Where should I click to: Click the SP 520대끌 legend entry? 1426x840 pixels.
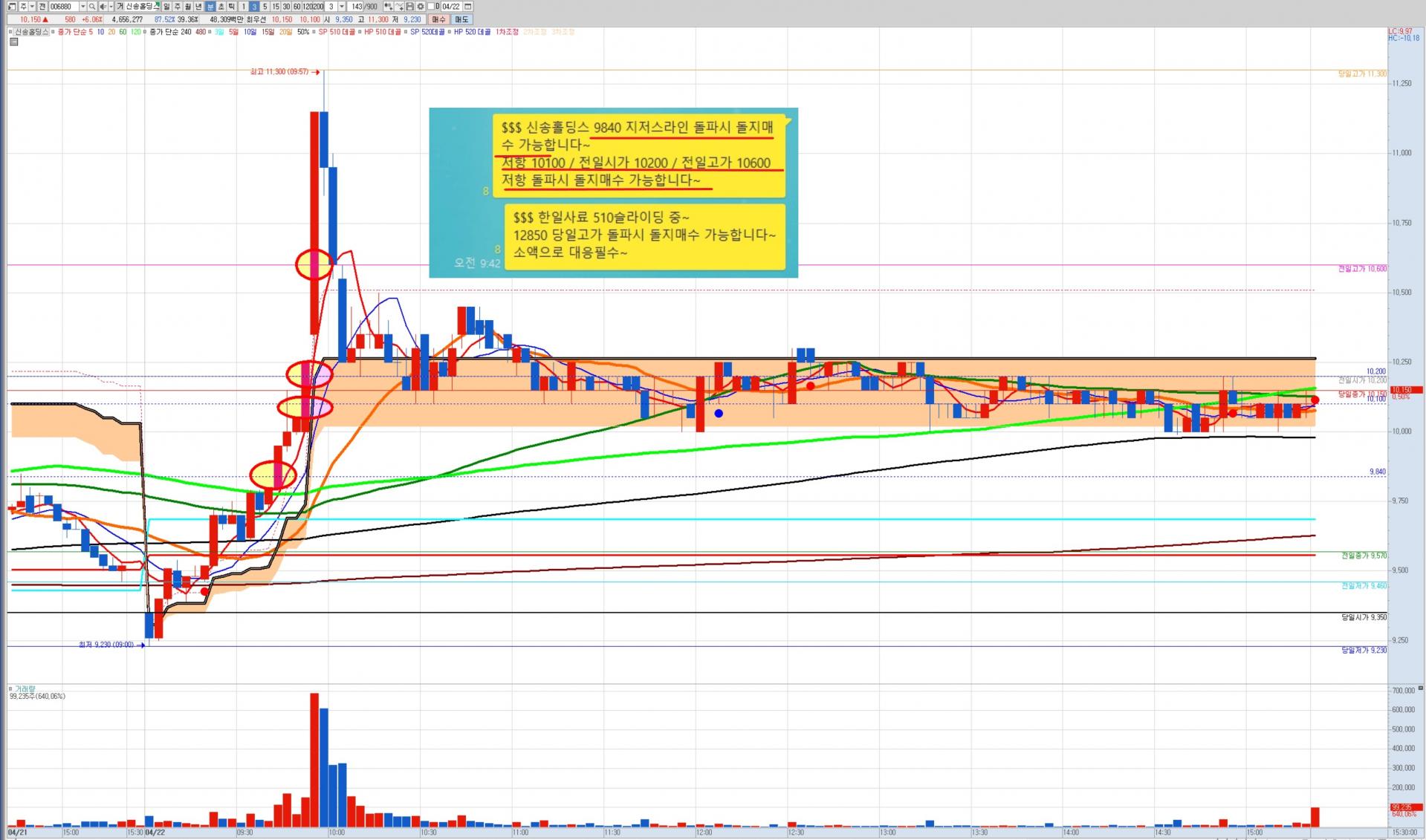point(427,32)
